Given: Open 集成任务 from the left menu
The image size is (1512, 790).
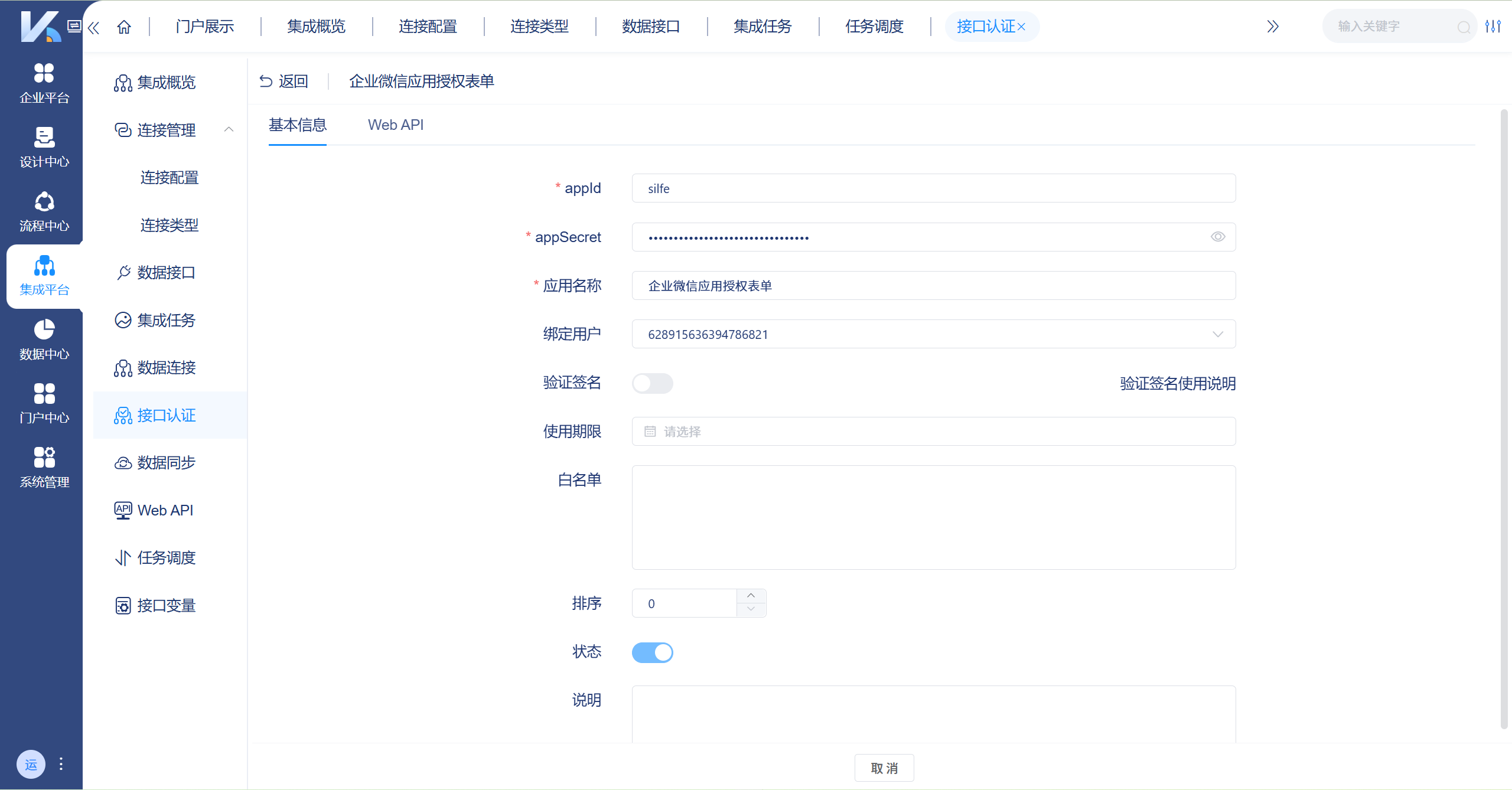Looking at the screenshot, I should (167, 320).
